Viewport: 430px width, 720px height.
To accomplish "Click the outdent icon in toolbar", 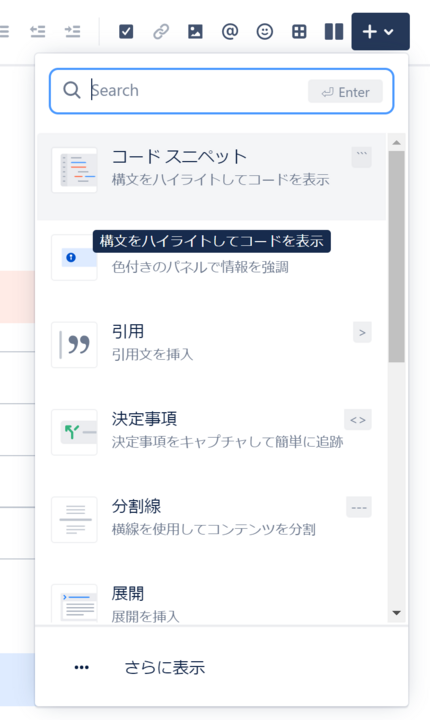I will 38,31.
